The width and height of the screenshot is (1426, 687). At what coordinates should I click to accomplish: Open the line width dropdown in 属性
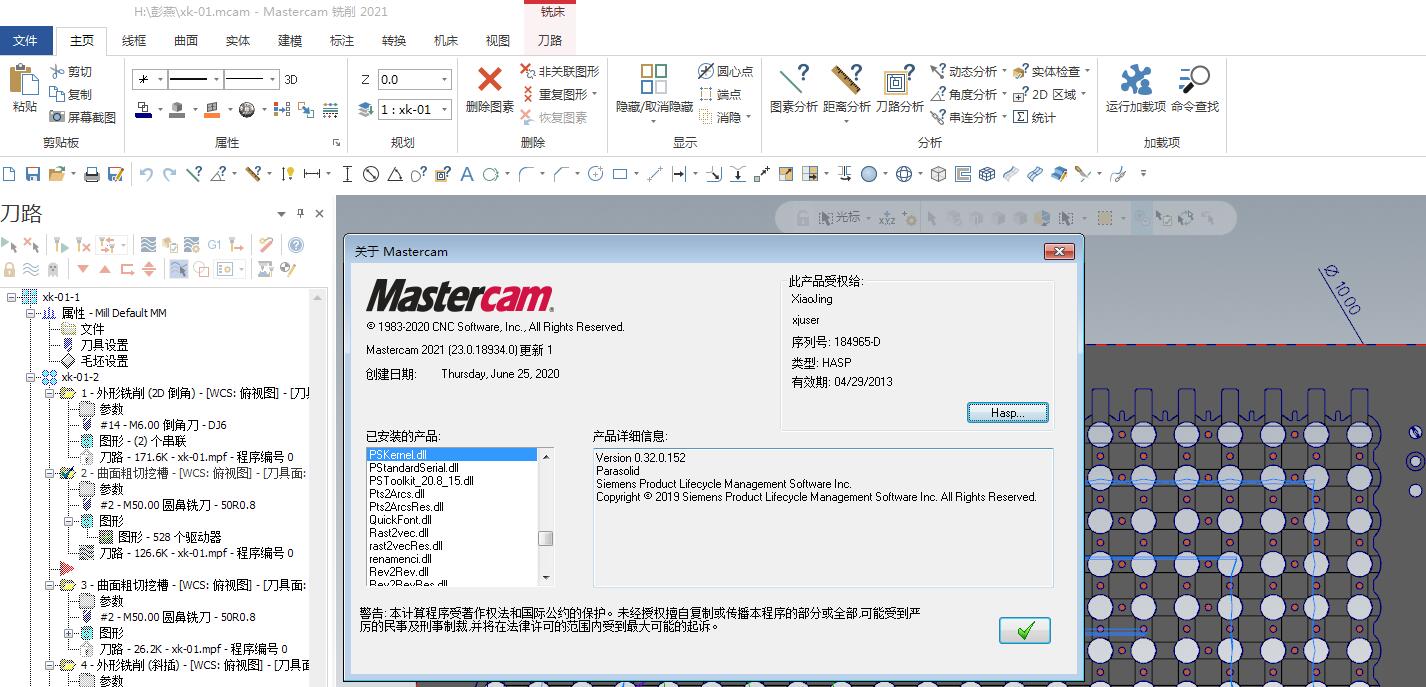[271, 79]
